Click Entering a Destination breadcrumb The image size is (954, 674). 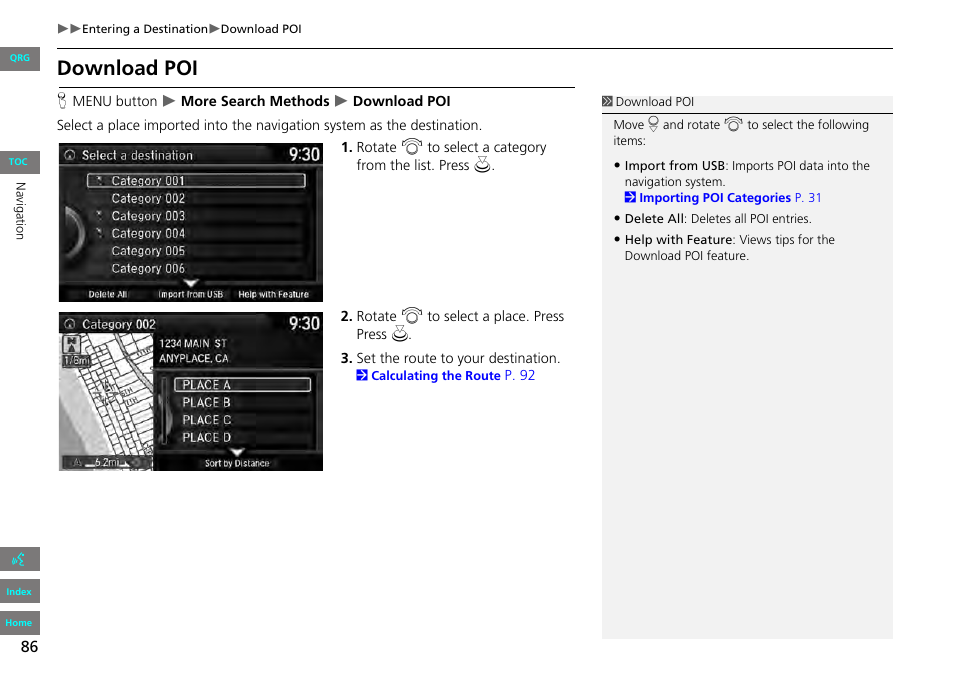tap(145, 29)
